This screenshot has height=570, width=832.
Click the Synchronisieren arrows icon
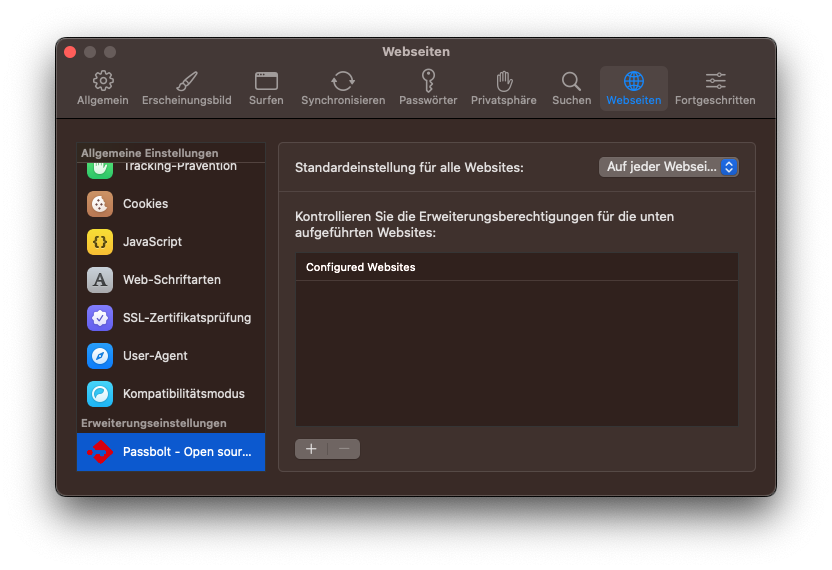[x=343, y=82]
